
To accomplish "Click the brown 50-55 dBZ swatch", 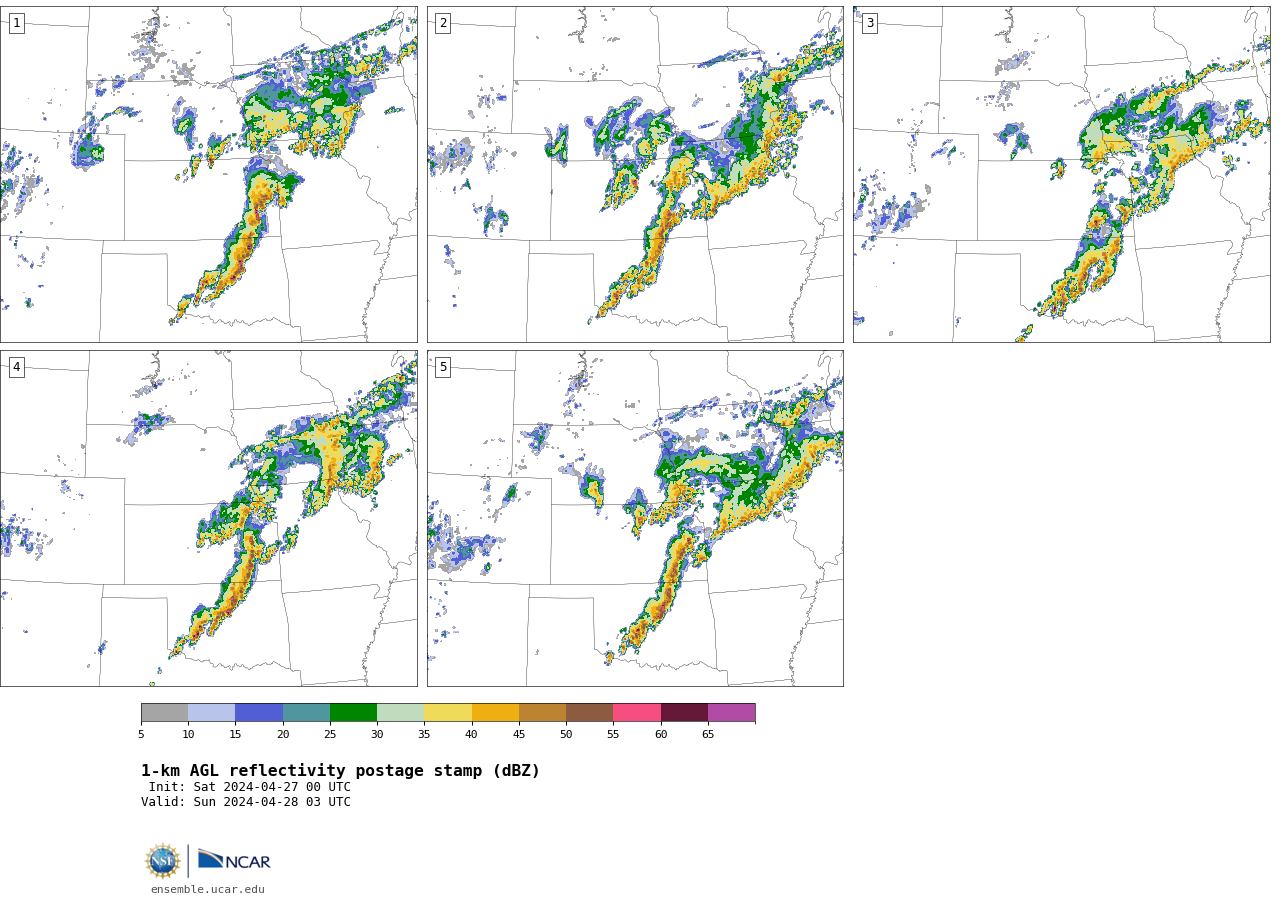I will pyautogui.click(x=589, y=712).
